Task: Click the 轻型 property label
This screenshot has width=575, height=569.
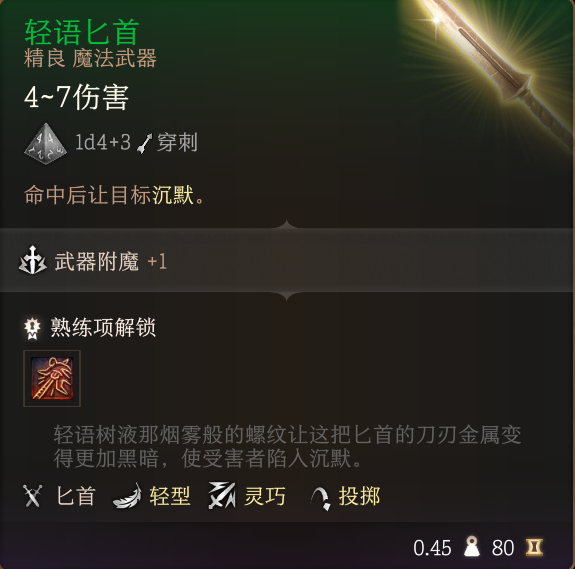Action: [x=170, y=496]
